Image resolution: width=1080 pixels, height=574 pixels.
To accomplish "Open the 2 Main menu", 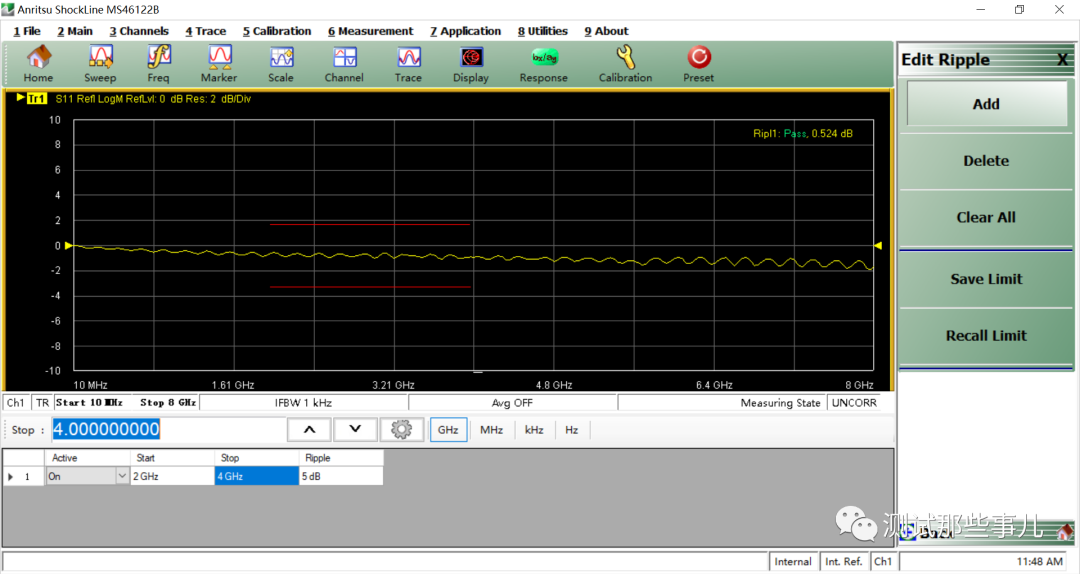I will pos(75,31).
